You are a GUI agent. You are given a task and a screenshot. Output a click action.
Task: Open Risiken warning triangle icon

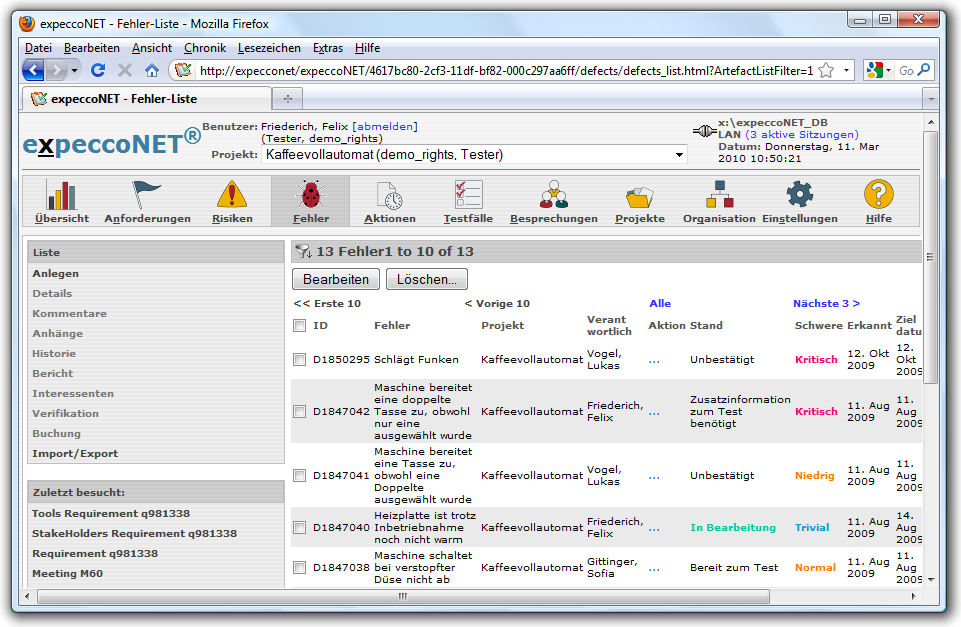coord(232,195)
